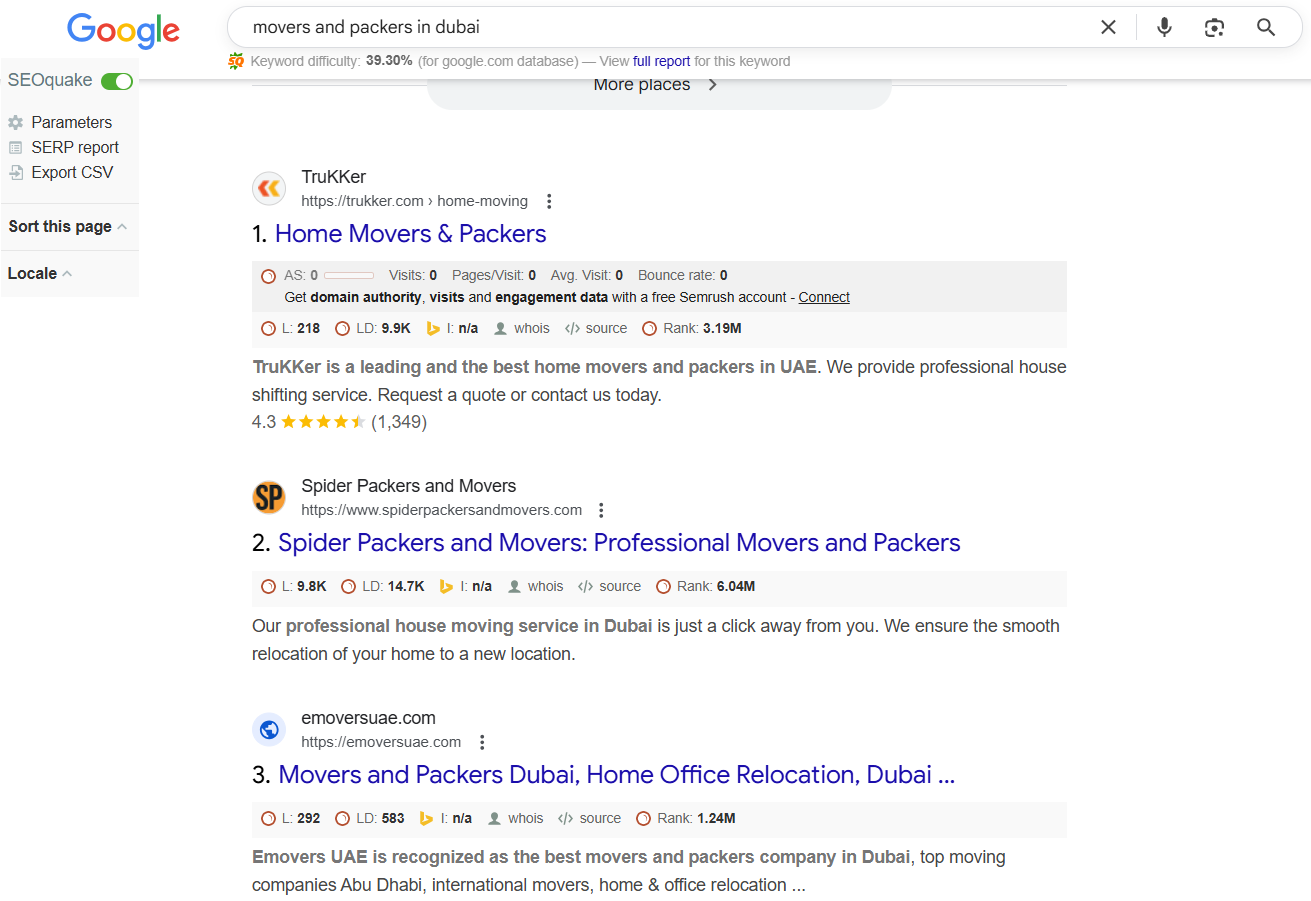Open the SERP report
1311x901 pixels.
click(75, 147)
